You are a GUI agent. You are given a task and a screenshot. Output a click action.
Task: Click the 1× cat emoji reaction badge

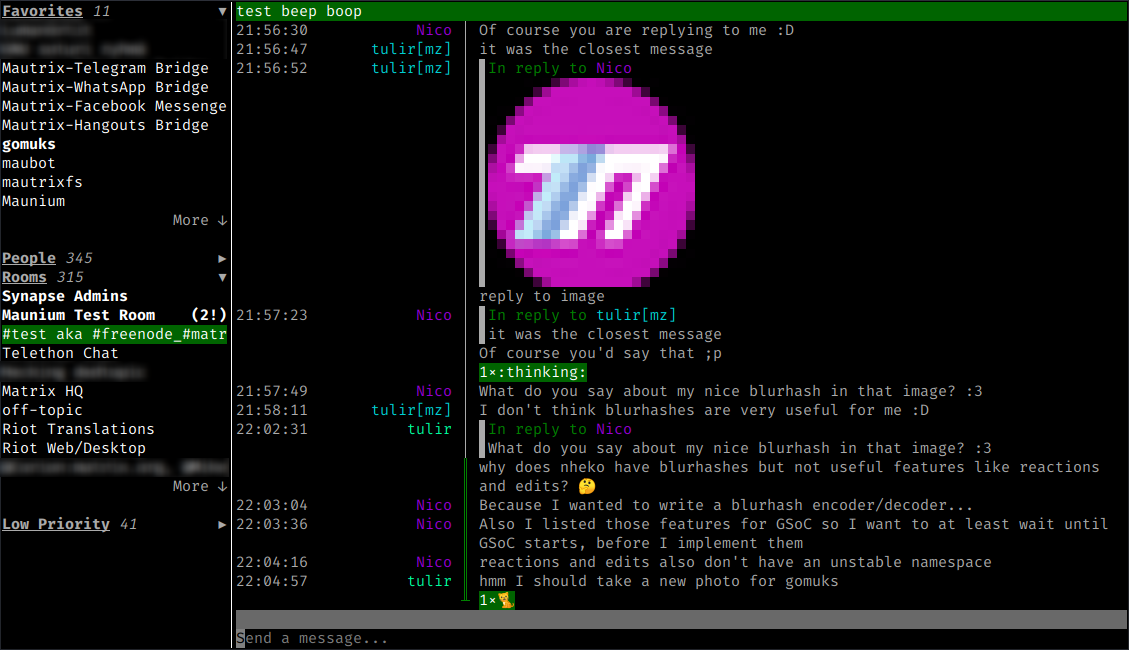[x=497, y=600]
